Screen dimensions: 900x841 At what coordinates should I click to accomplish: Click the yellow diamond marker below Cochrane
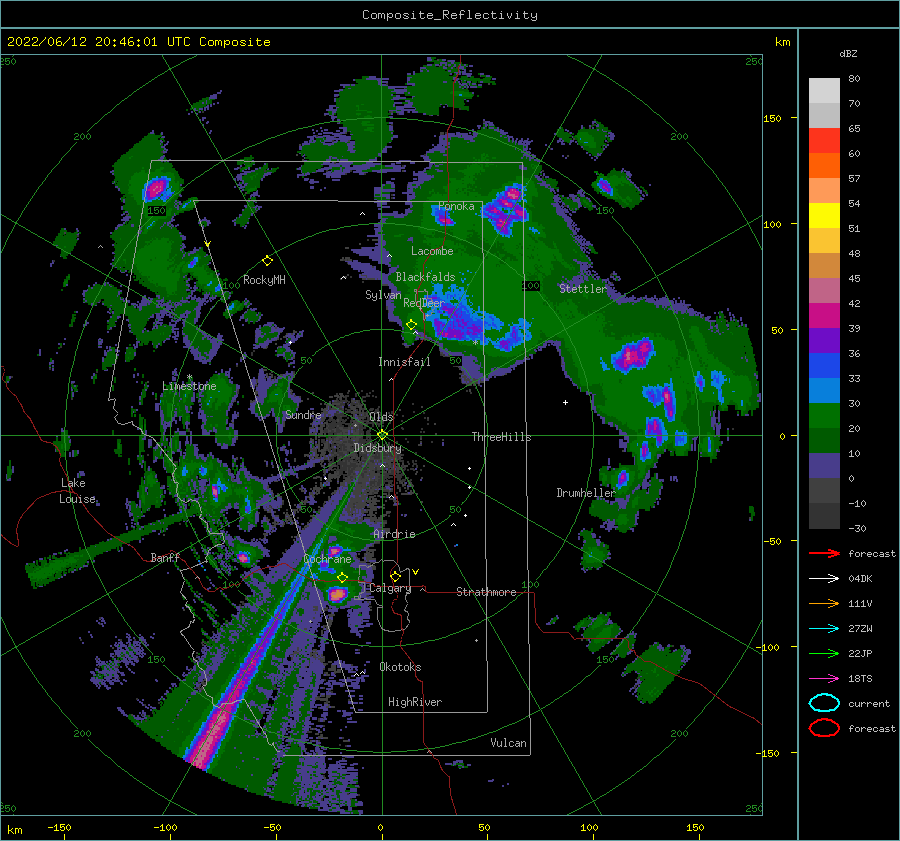(x=342, y=577)
